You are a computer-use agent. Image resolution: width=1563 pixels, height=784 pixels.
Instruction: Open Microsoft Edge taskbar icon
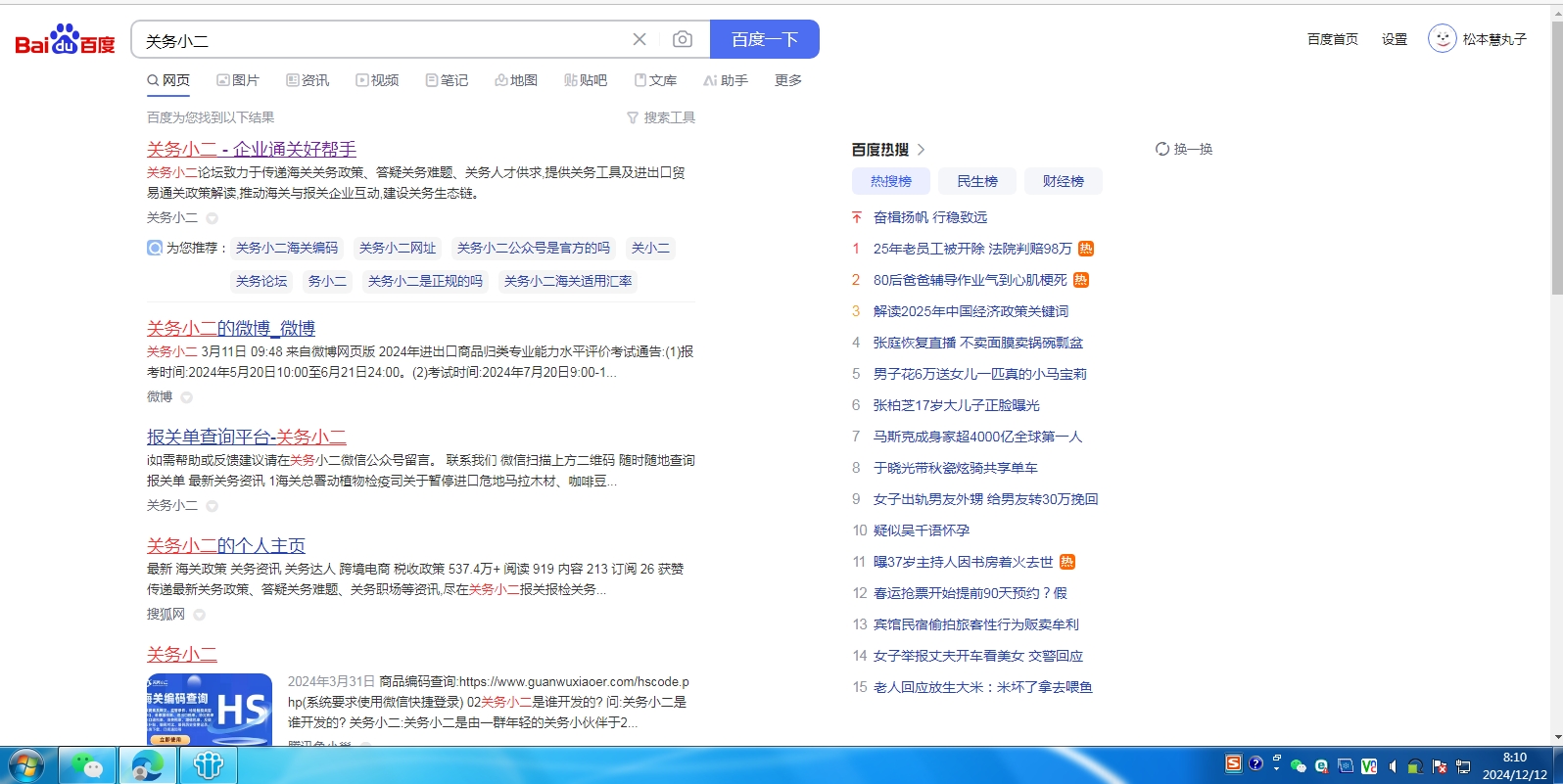148,765
